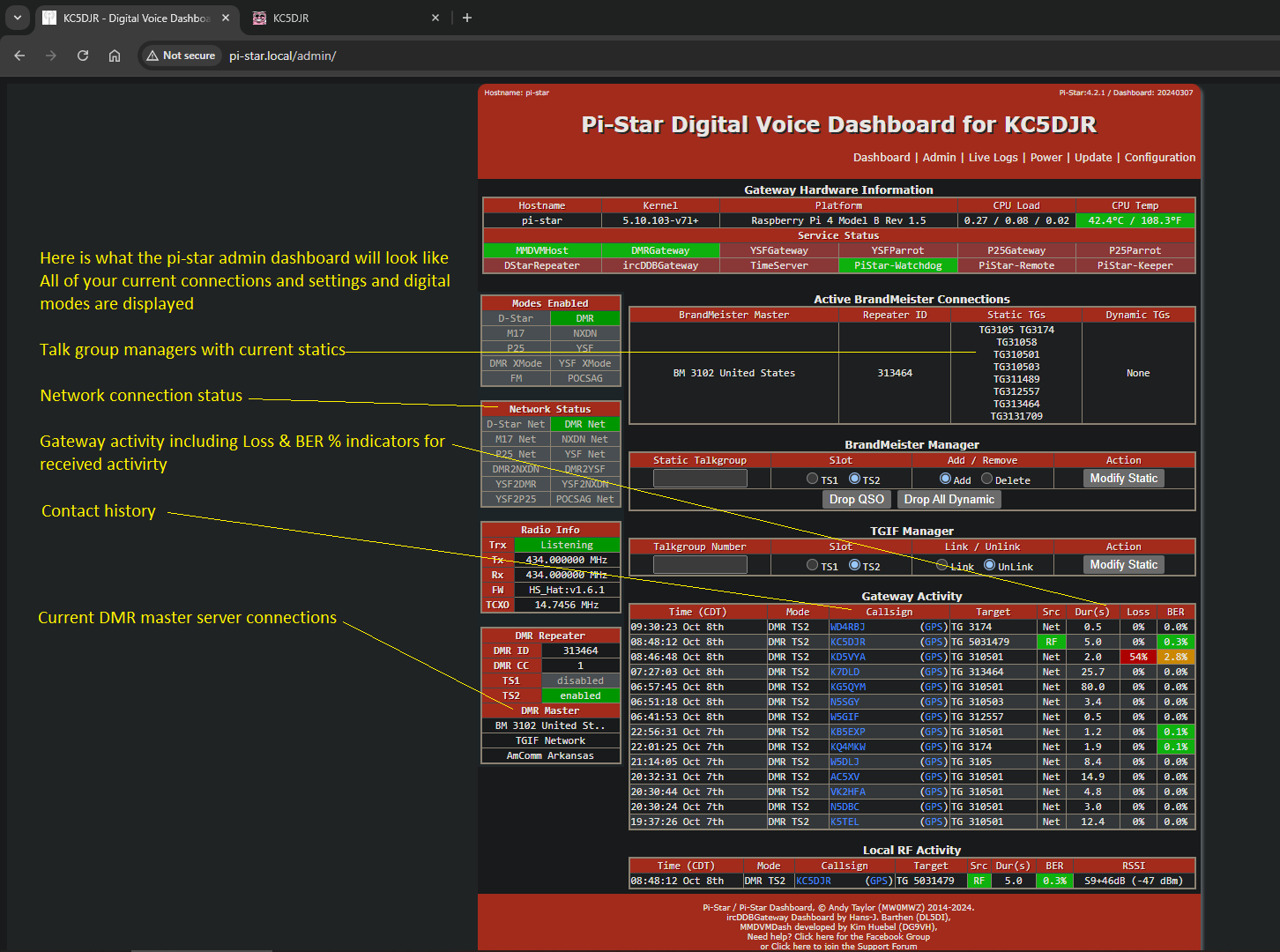The height and width of the screenshot is (952, 1280).
Task: Open callsign N5SGY link
Action: click(845, 703)
